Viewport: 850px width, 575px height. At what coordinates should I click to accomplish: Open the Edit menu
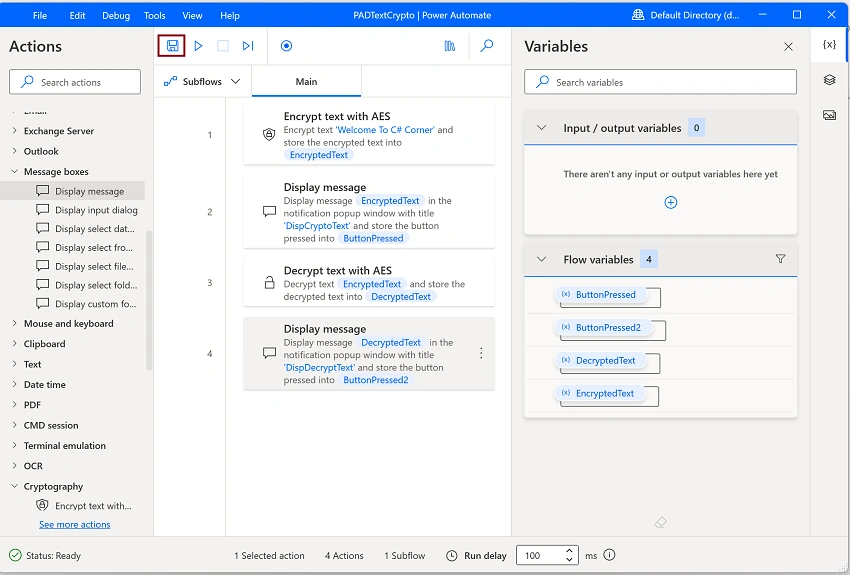78,16
